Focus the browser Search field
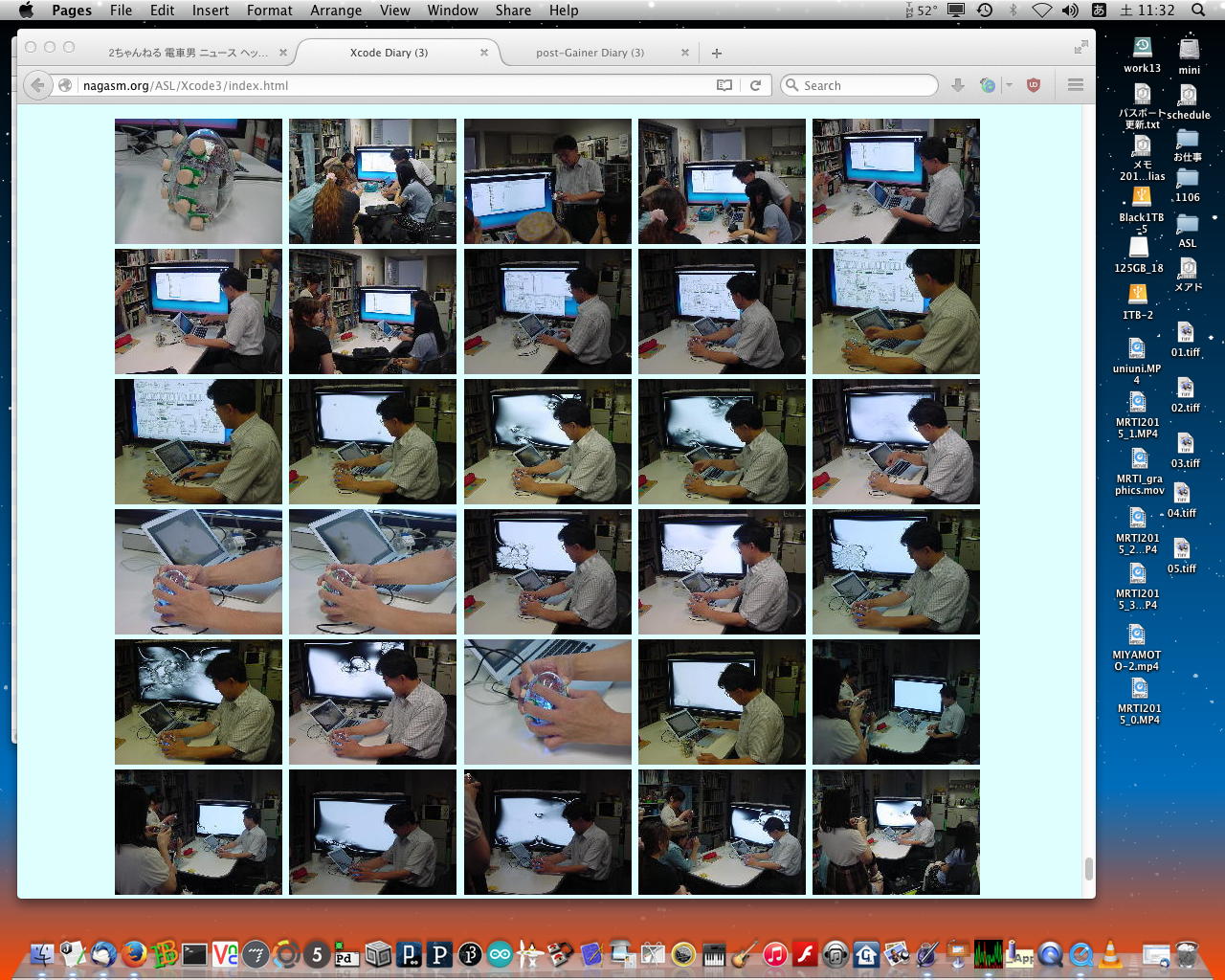Image resolution: width=1225 pixels, height=980 pixels. coord(859,85)
